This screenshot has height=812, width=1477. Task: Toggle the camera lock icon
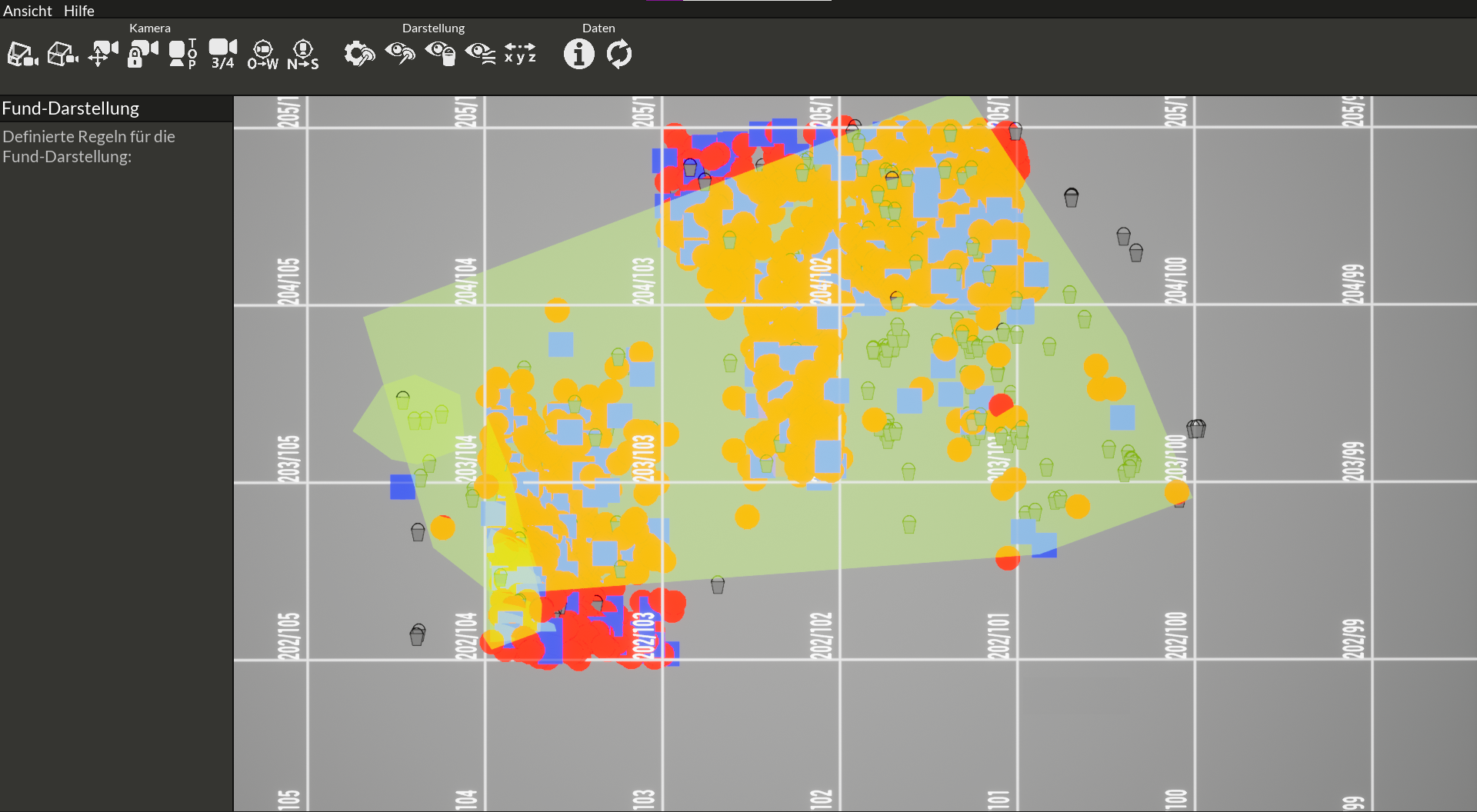coord(143,54)
